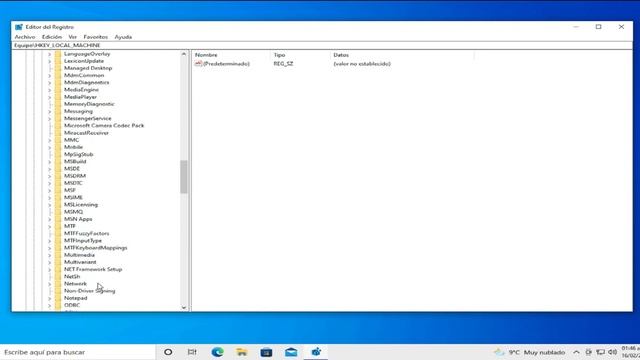Open Mail app from the taskbar
This screenshot has height=360, width=640.
pos(291,352)
